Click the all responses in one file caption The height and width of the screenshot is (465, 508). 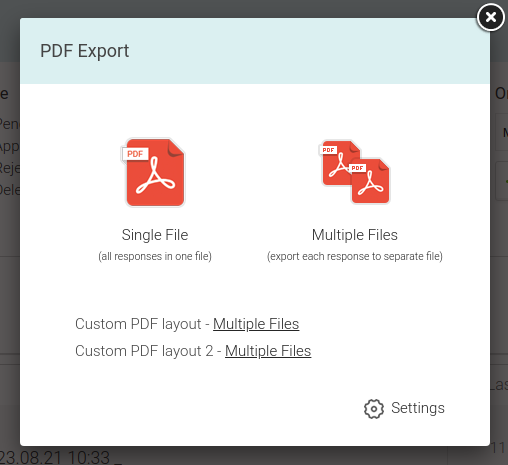point(155,256)
